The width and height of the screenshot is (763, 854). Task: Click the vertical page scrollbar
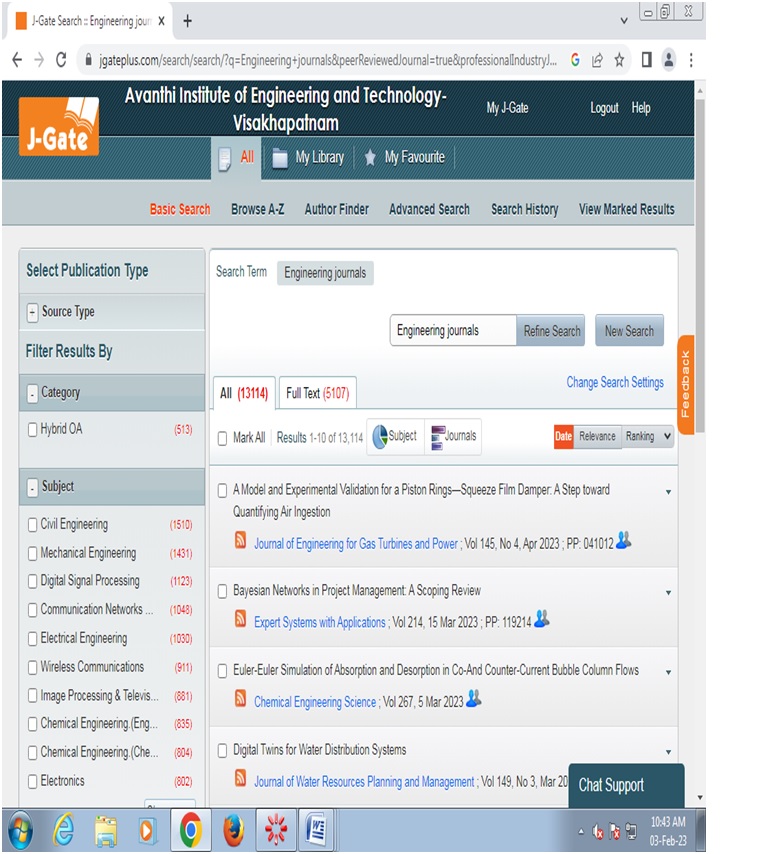click(700, 267)
